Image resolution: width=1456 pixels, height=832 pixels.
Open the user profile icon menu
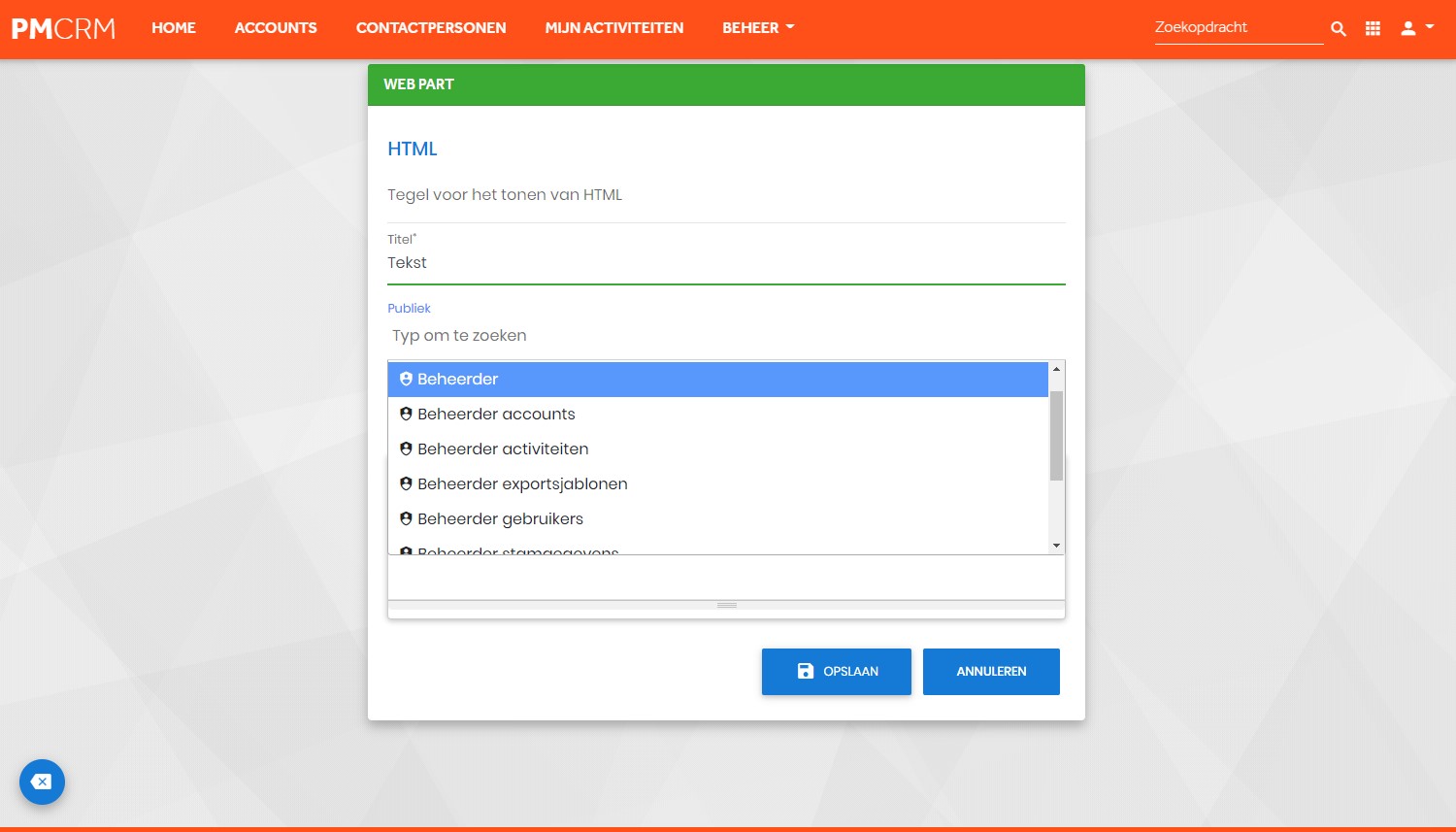pos(1416,28)
